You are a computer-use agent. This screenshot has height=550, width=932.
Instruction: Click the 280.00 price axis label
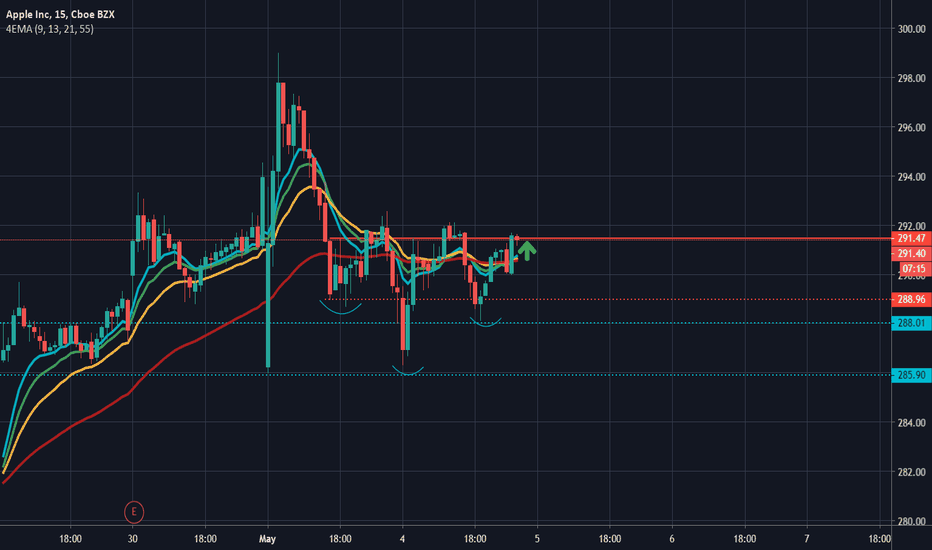point(911,521)
